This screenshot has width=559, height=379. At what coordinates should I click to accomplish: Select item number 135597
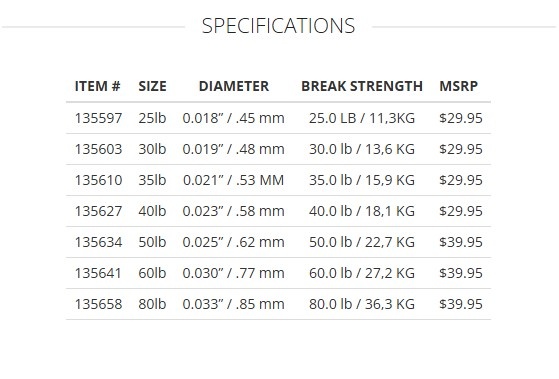pyautogui.click(x=98, y=118)
